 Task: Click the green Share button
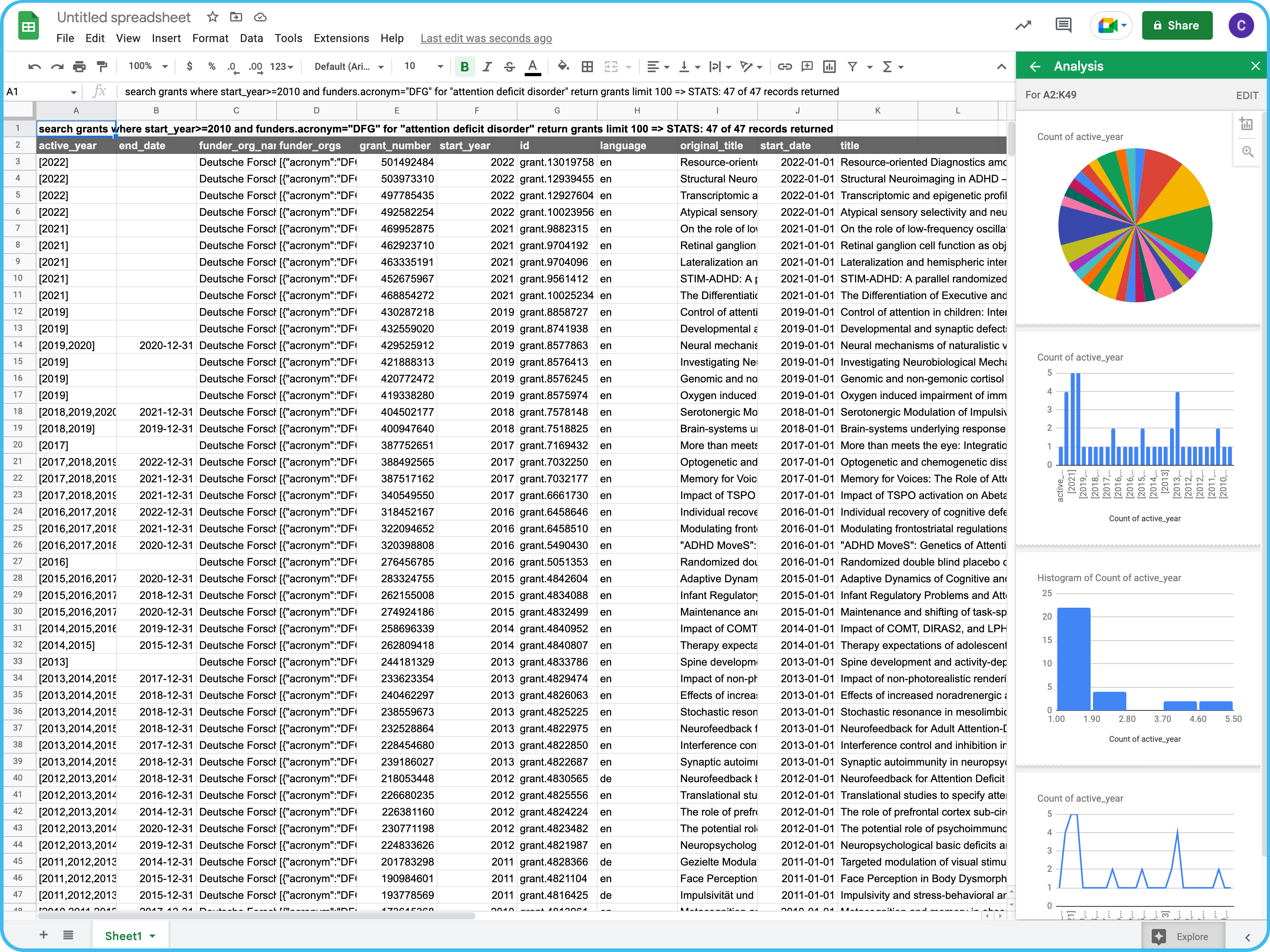click(1176, 25)
